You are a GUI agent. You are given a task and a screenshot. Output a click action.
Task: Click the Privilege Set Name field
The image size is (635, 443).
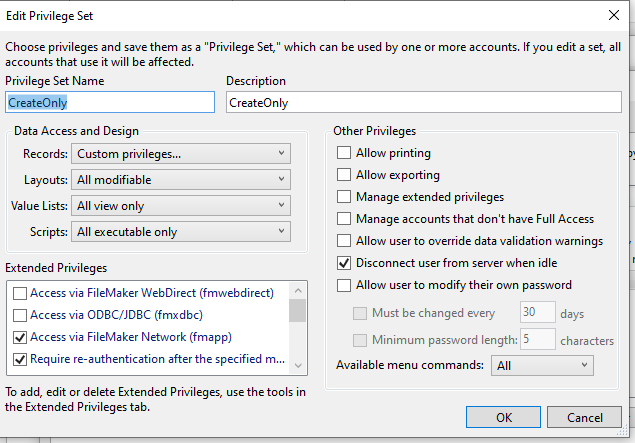point(109,102)
